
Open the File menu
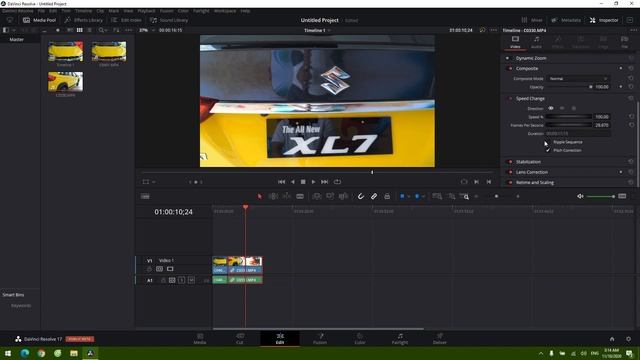coord(41,11)
